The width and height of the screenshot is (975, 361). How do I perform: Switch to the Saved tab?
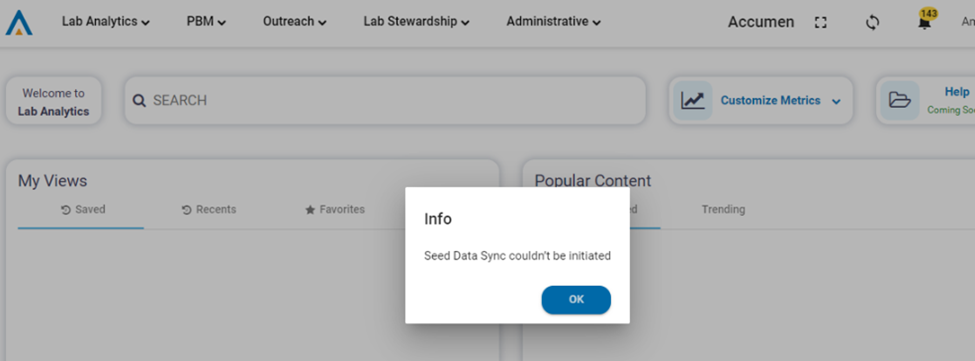point(83,210)
